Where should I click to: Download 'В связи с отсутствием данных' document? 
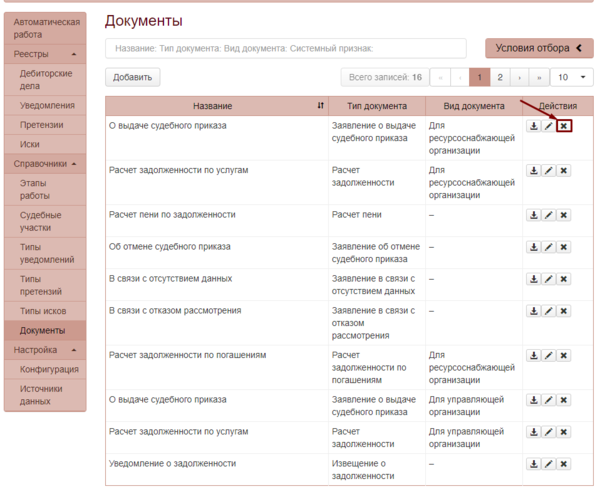point(533,279)
